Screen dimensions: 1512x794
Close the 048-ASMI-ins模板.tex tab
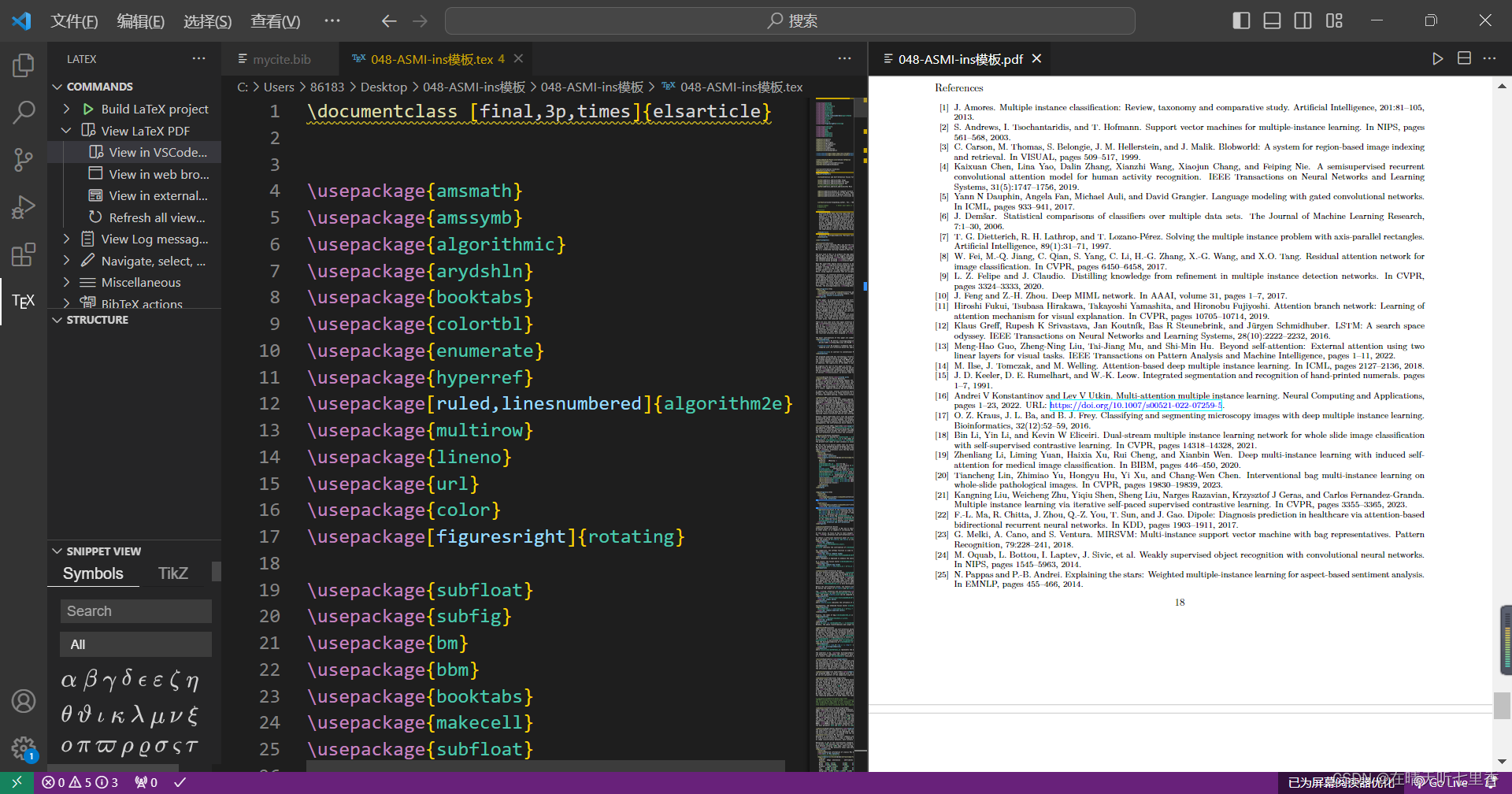[518, 58]
